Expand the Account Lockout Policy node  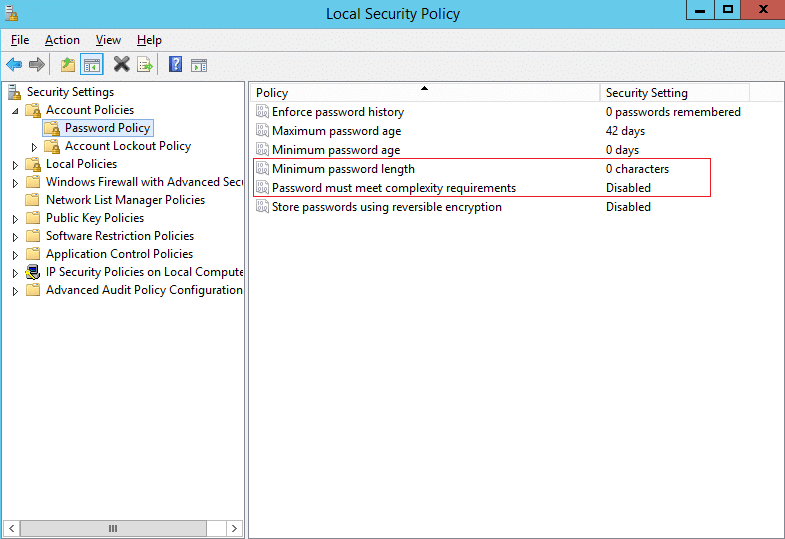pos(34,147)
